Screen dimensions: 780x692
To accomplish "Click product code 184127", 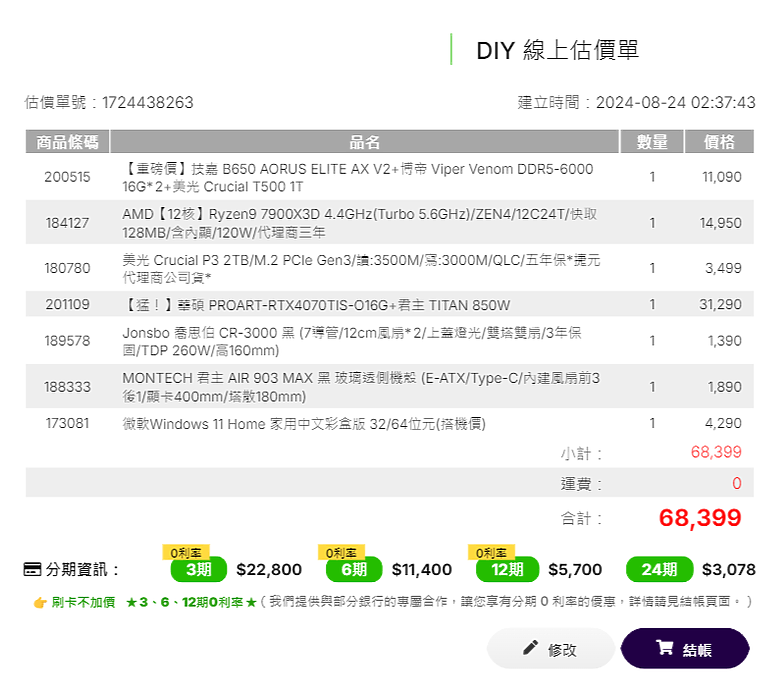I will pos(67,223).
